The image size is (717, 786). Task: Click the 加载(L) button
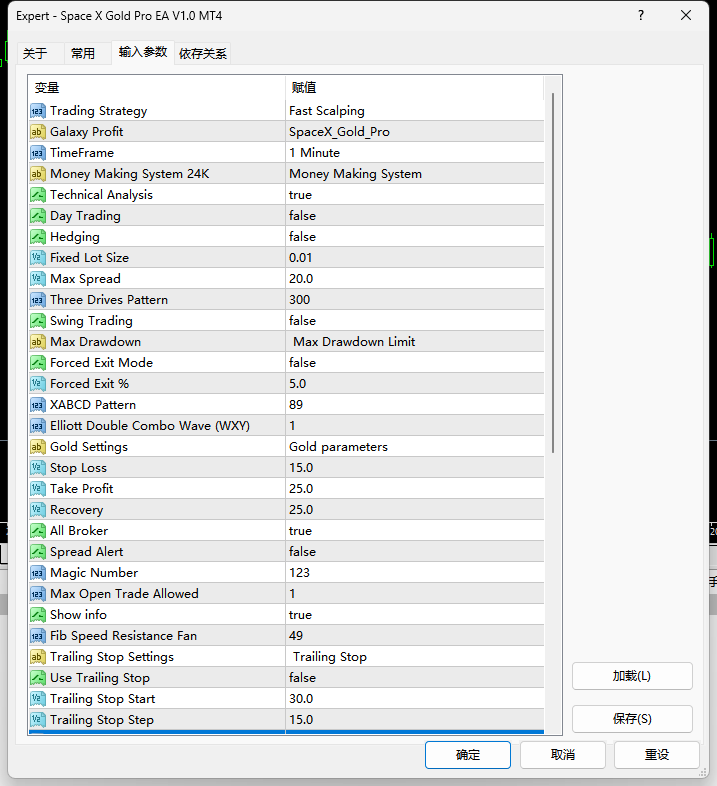point(632,676)
